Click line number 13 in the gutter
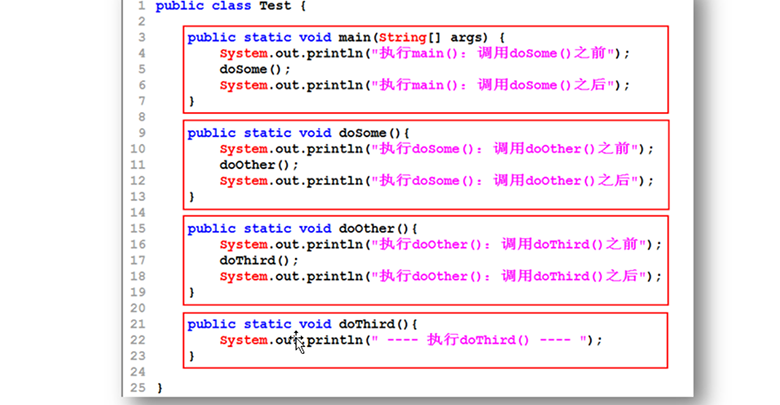The width and height of the screenshot is (780, 405). pyautogui.click(x=138, y=196)
